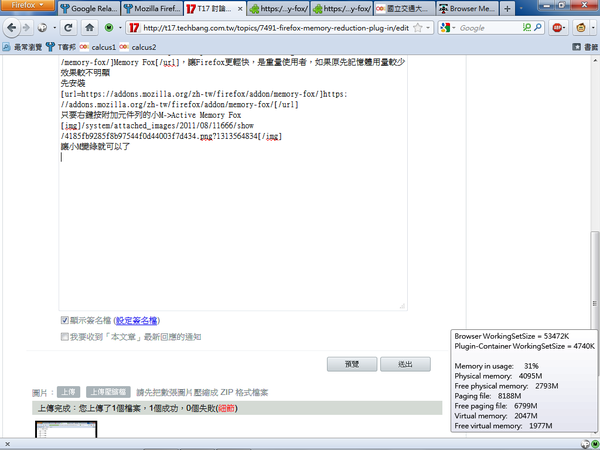The image size is (600, 450).
Task: Click 上傳完成 upload status message text
Action: coord(137,408)
